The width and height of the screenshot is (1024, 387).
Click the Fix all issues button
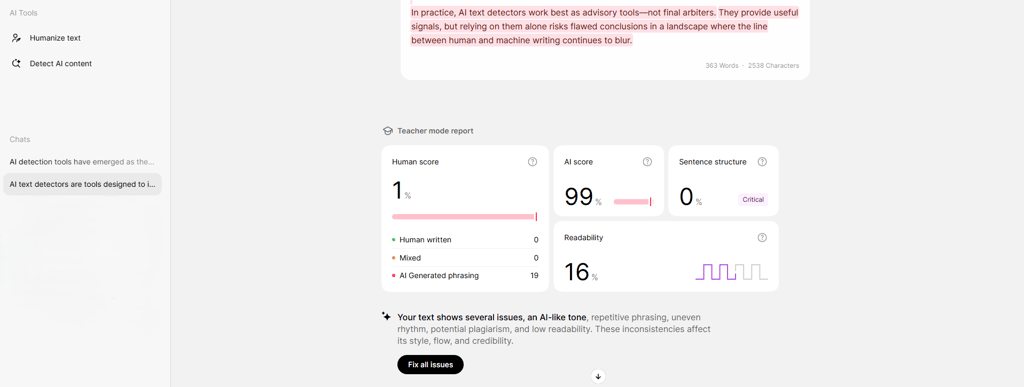(x=430, y=365)
